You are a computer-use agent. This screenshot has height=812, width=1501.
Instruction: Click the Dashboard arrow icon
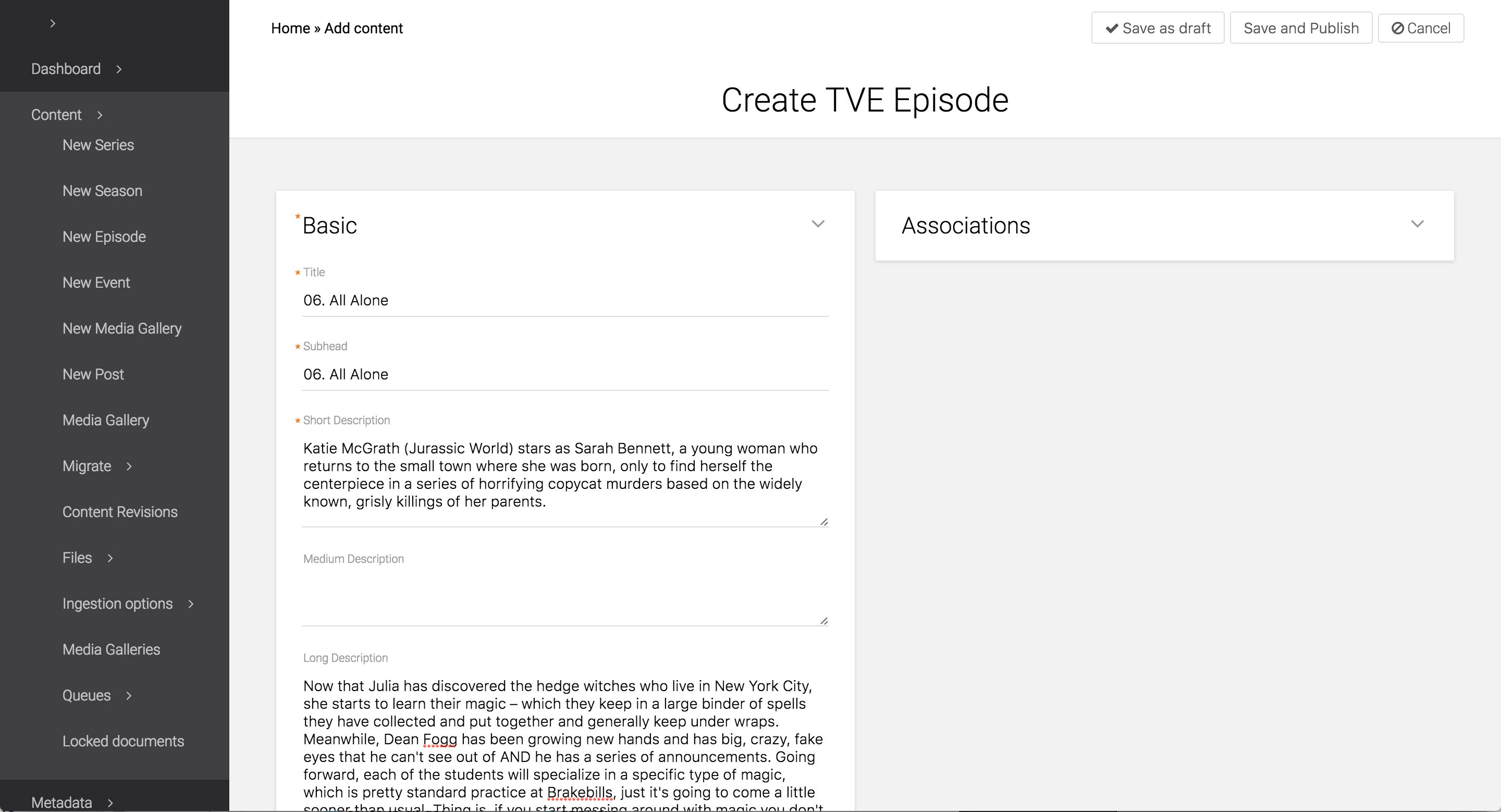coord(119,69)
